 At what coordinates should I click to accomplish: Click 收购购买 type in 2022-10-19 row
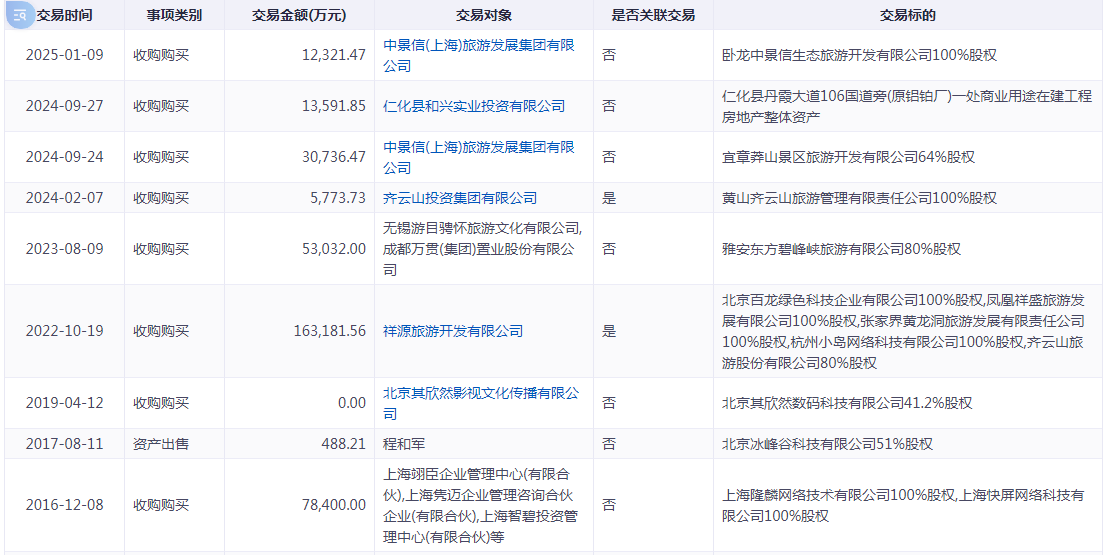[161, 331]
